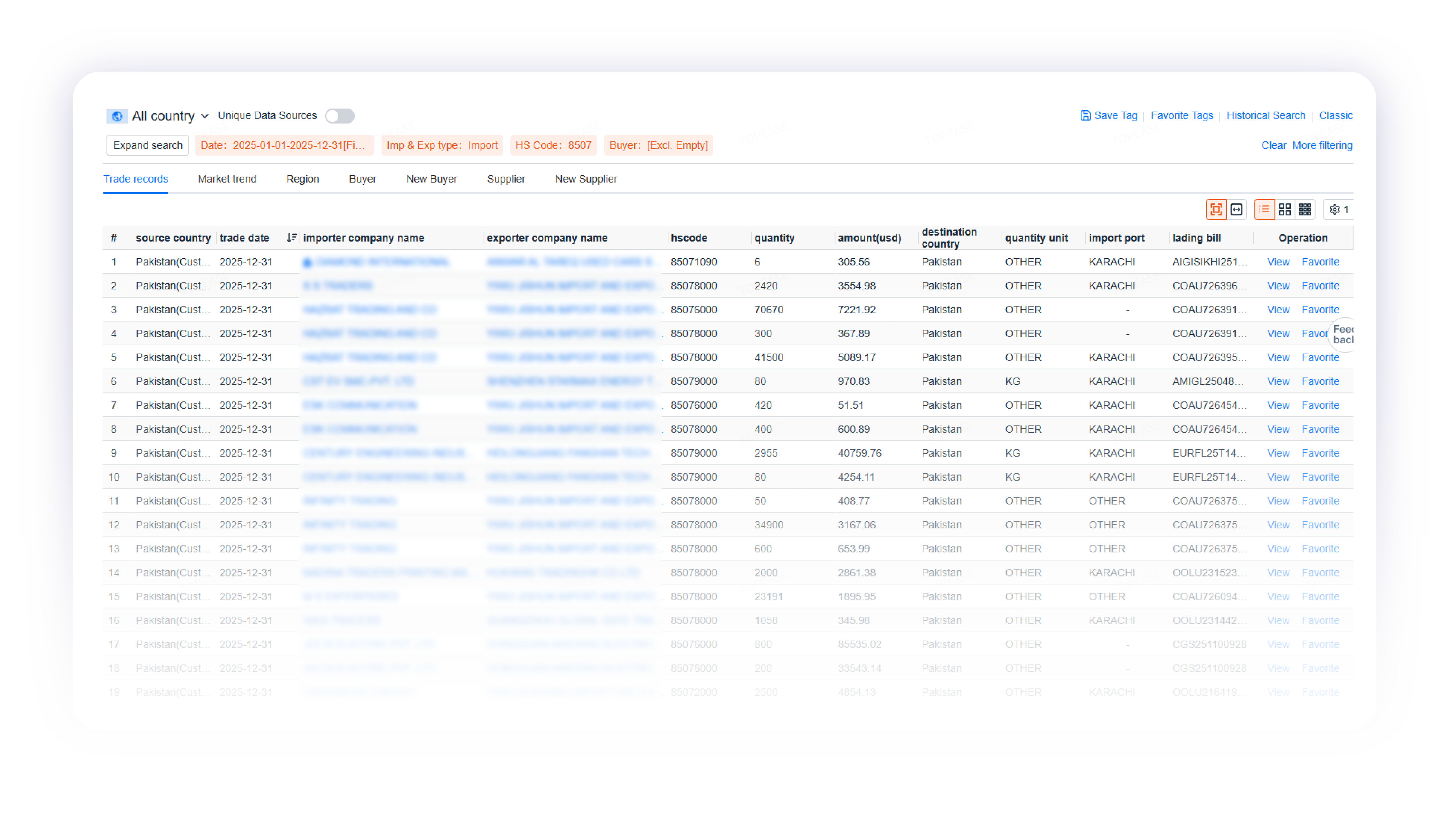Clear all filters
The image size is (1456, 819).
(x=1273, y=145)
